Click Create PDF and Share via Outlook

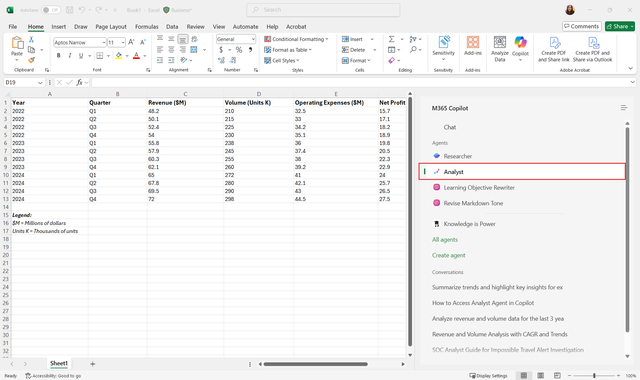pos(592,49)
